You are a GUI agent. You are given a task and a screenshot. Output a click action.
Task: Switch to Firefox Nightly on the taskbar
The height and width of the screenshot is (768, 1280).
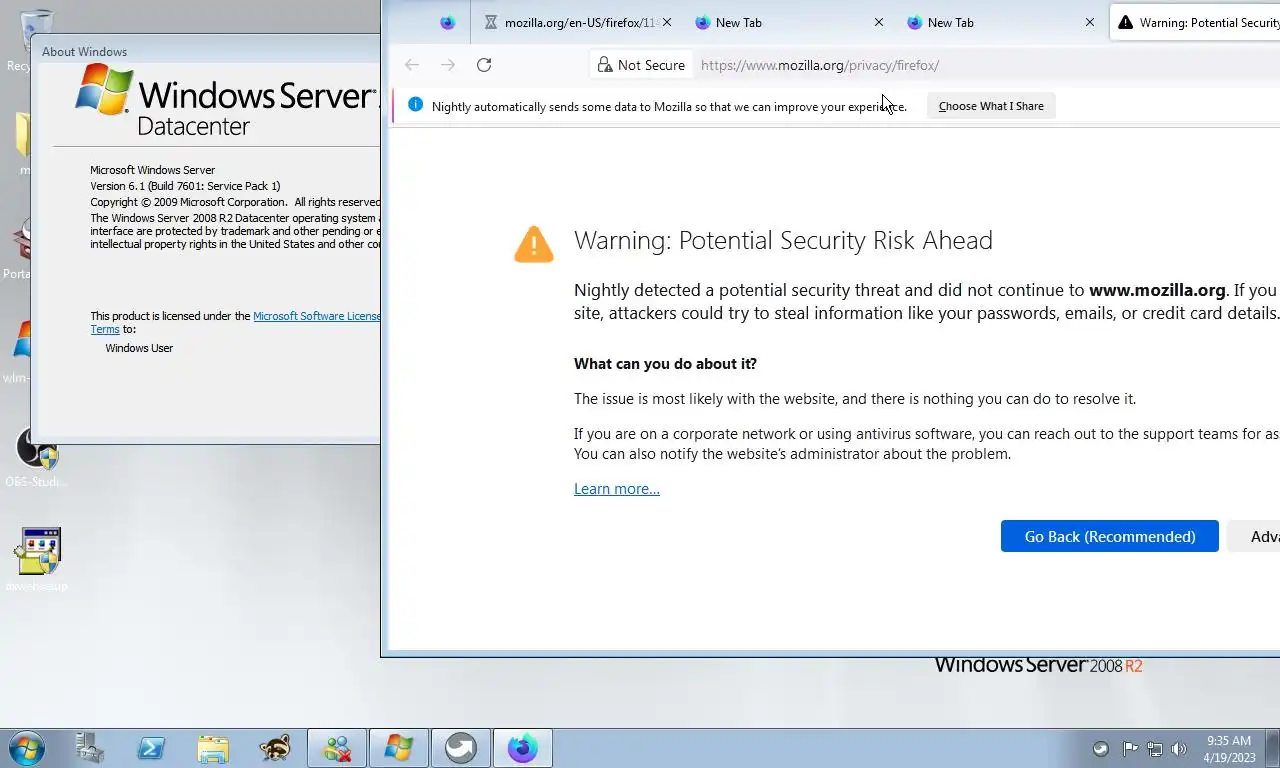click(523, 748)
